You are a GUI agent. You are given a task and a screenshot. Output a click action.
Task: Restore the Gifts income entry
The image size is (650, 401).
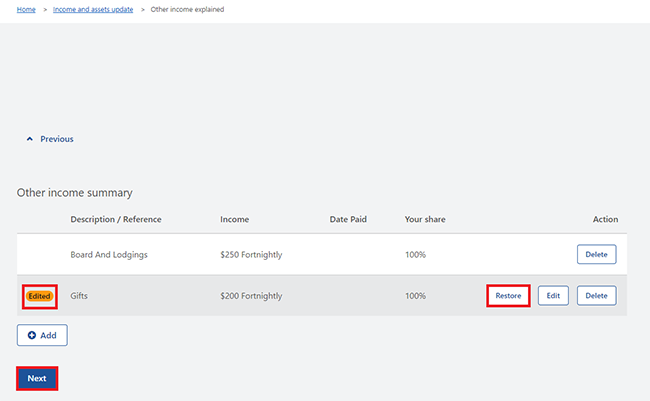point(508,296)
